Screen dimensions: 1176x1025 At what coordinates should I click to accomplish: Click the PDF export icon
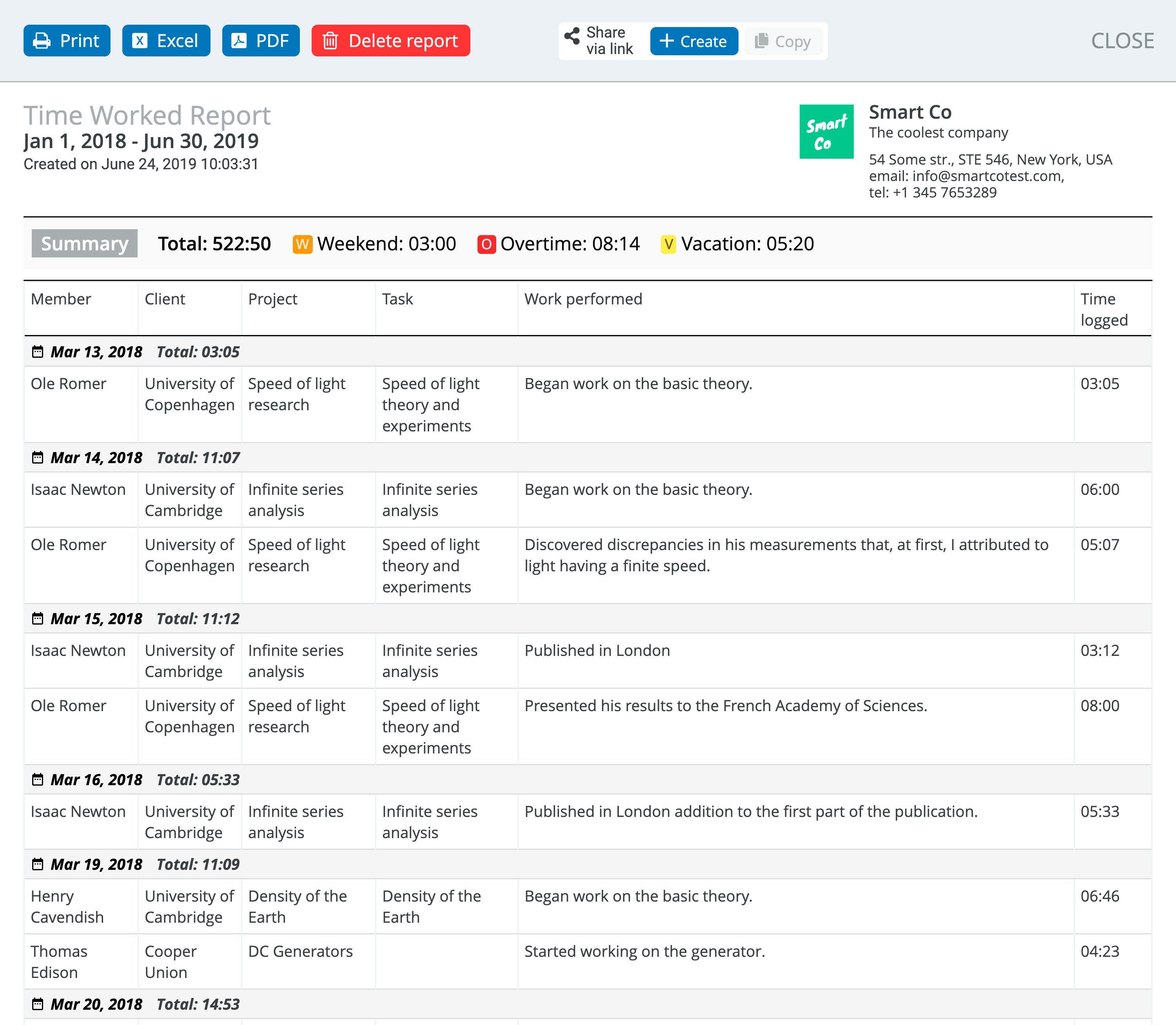[x=240, y=41]
